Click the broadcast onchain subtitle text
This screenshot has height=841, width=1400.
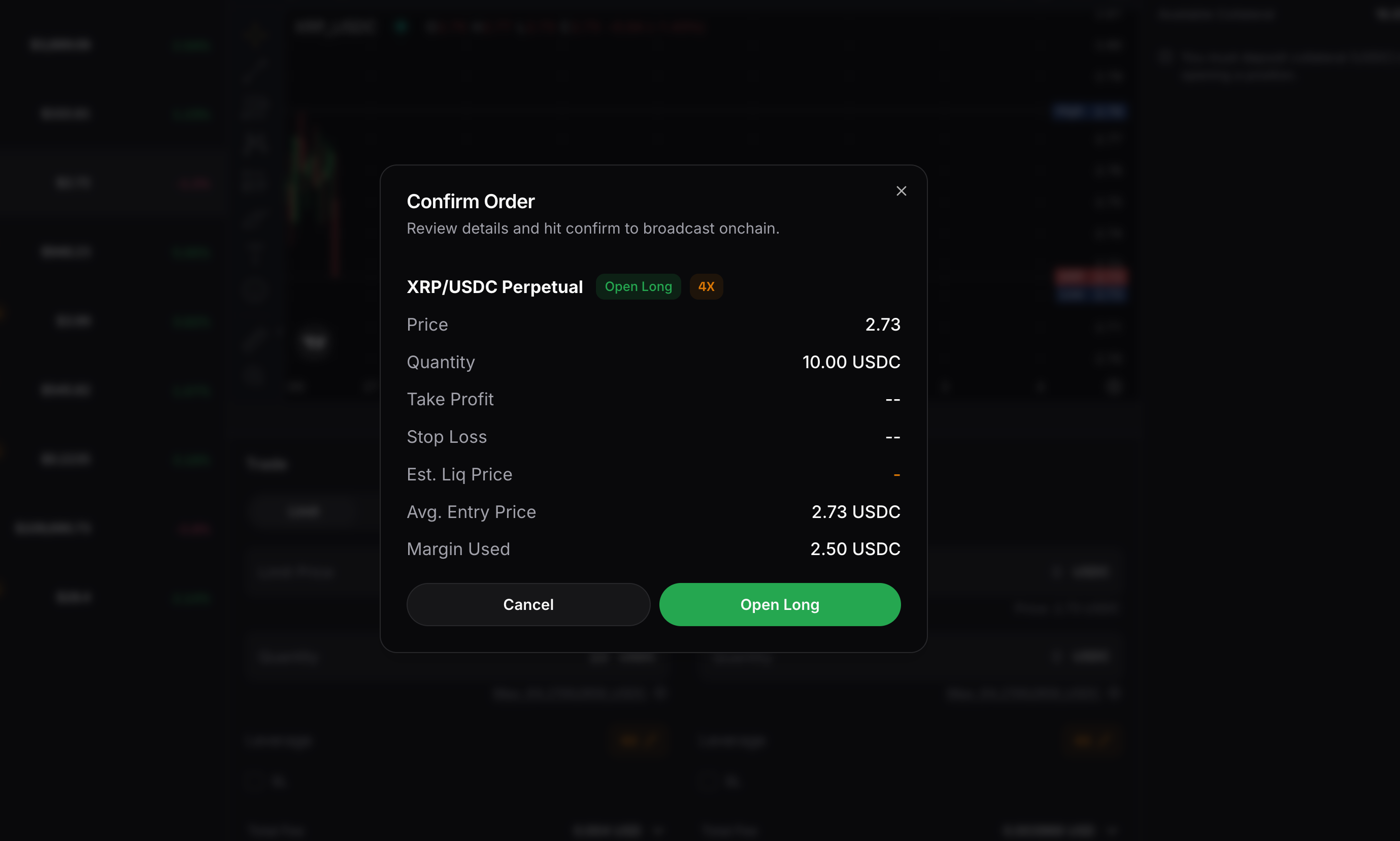pyautogui.click(x=593, y=229)
